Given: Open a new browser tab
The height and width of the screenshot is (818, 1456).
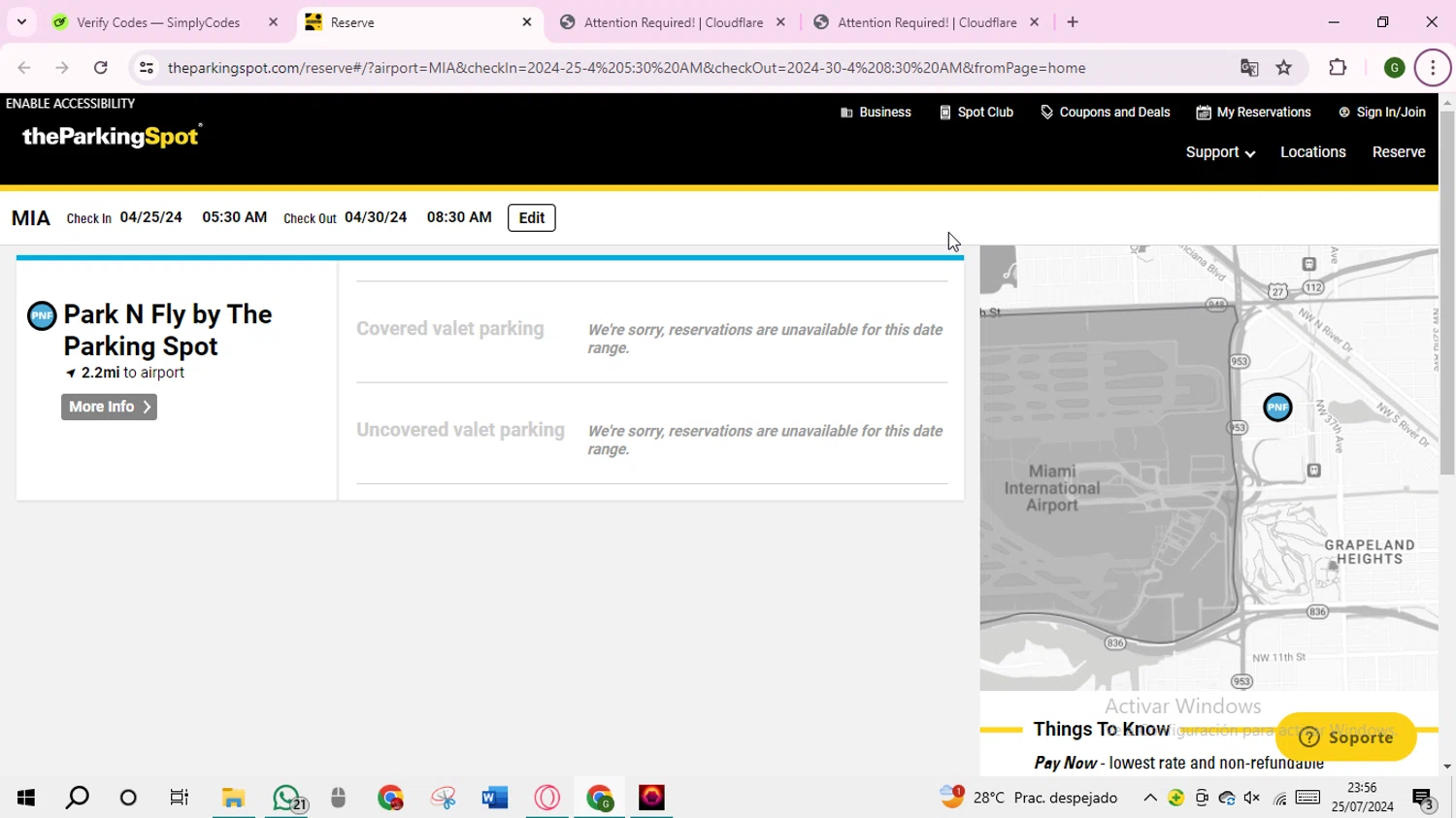Looking at the screenshot, I should click(1073, 22).
